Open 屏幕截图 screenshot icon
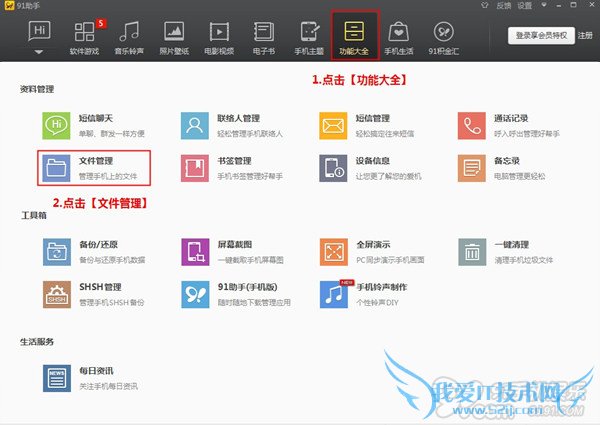600x425 pixels. [x=195, y=252]
